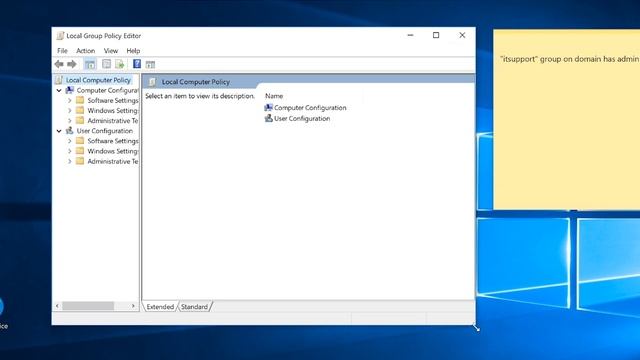Click the blue Help toolbar icon
The image size is (640, 360).
(137, 64)
